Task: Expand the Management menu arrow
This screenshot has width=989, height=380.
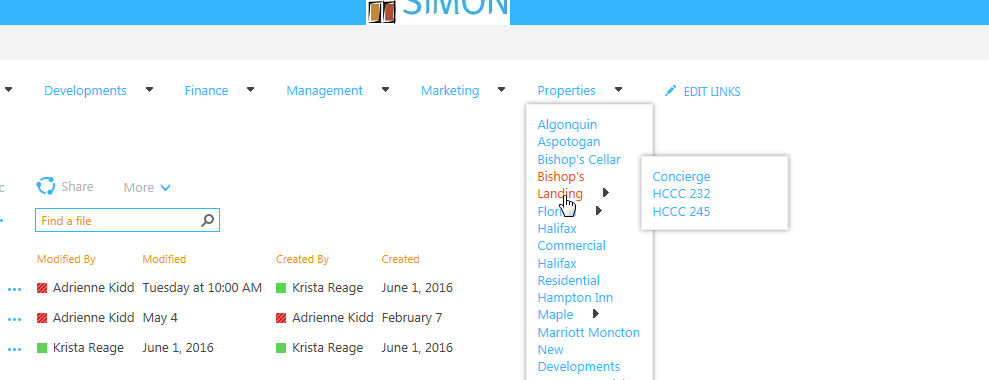Action: coord(385,90)
